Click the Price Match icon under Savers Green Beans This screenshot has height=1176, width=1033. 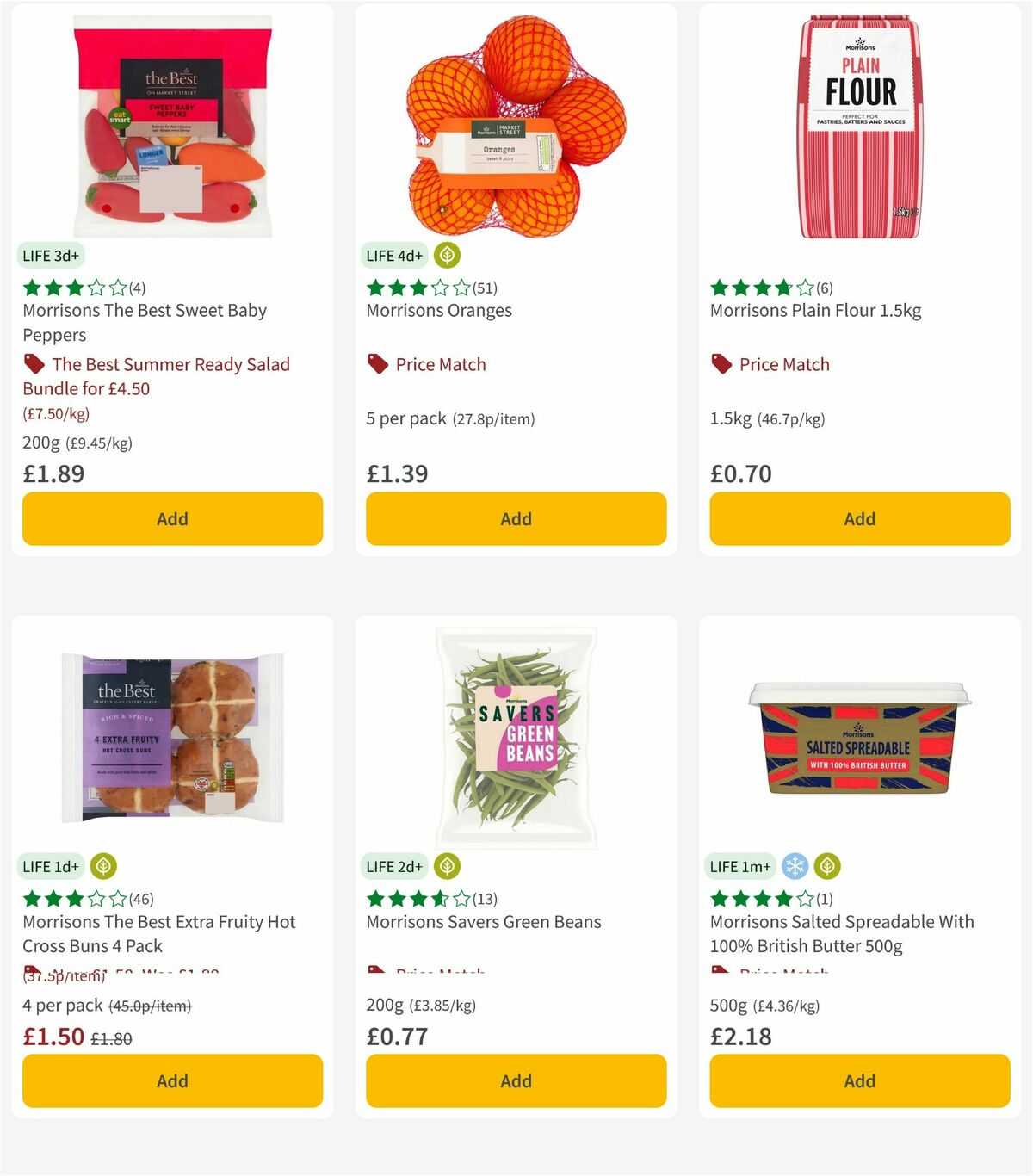376,971
